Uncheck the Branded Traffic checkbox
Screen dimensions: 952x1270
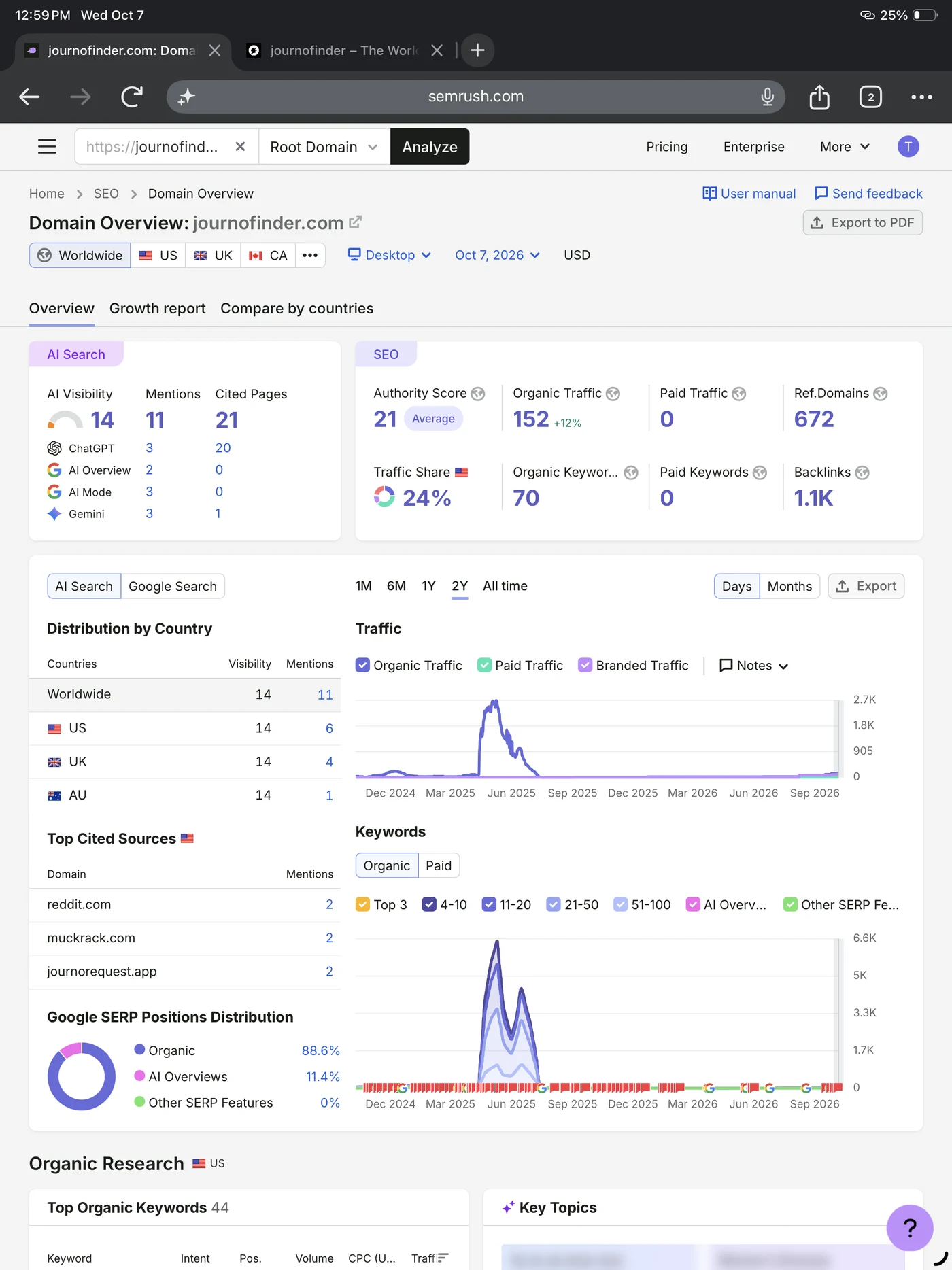[x=585, y=665]
